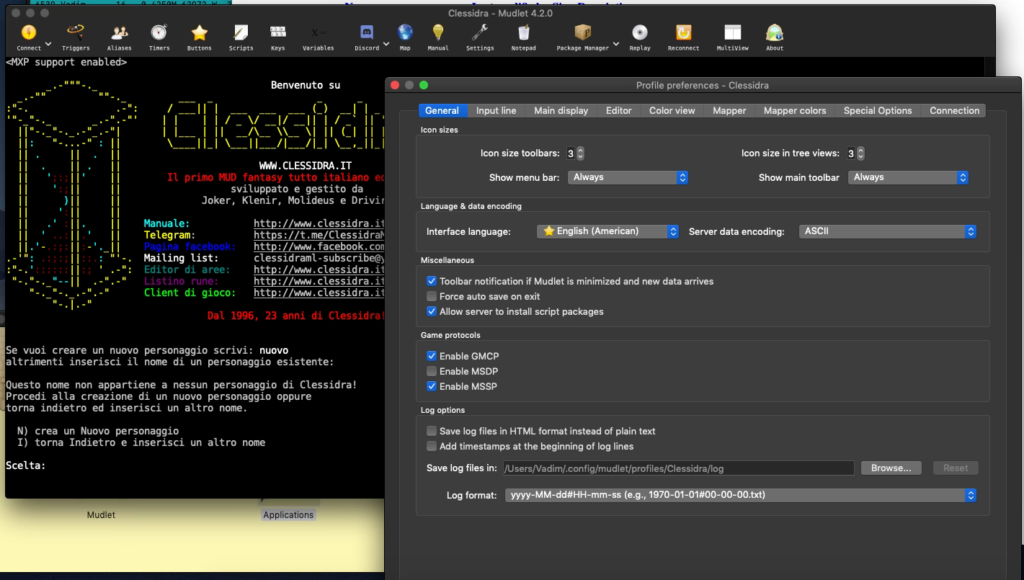The height and width of the screenshot is (580, 1024).
Task: Uncheck Enable MSSP
Action: (x=432, y=387)
